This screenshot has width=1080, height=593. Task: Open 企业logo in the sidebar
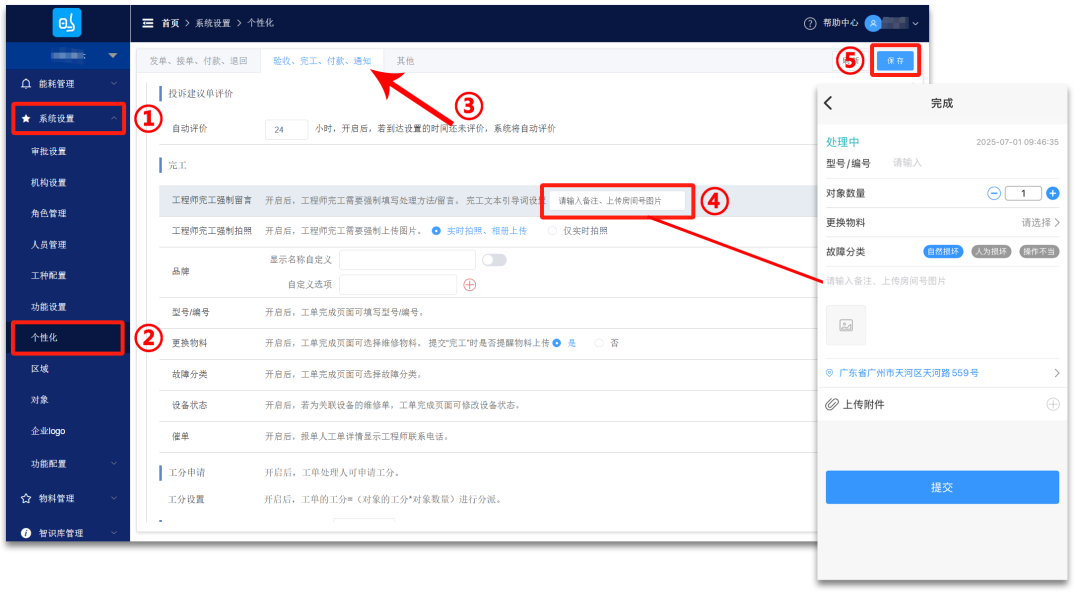tap(48, 430)
